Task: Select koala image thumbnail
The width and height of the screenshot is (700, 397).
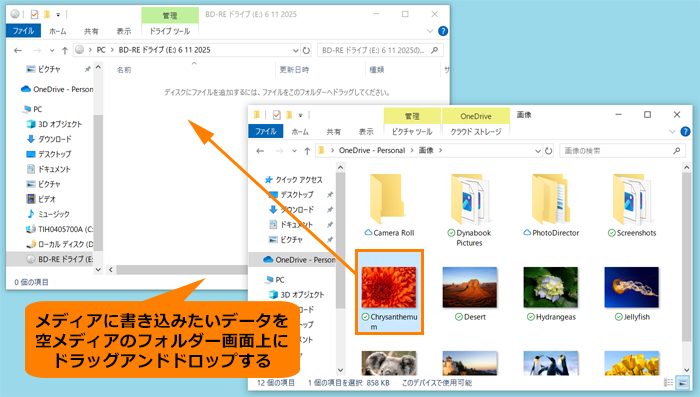Action: [x=389, y=363]
